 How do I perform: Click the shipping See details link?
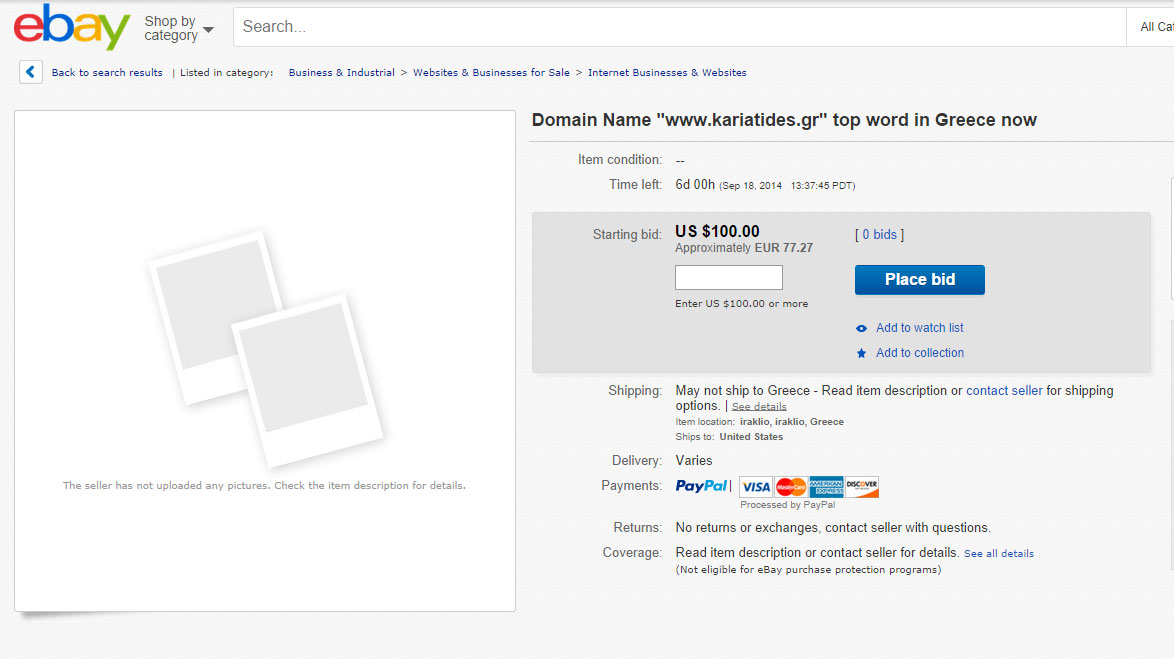point(759,407)
